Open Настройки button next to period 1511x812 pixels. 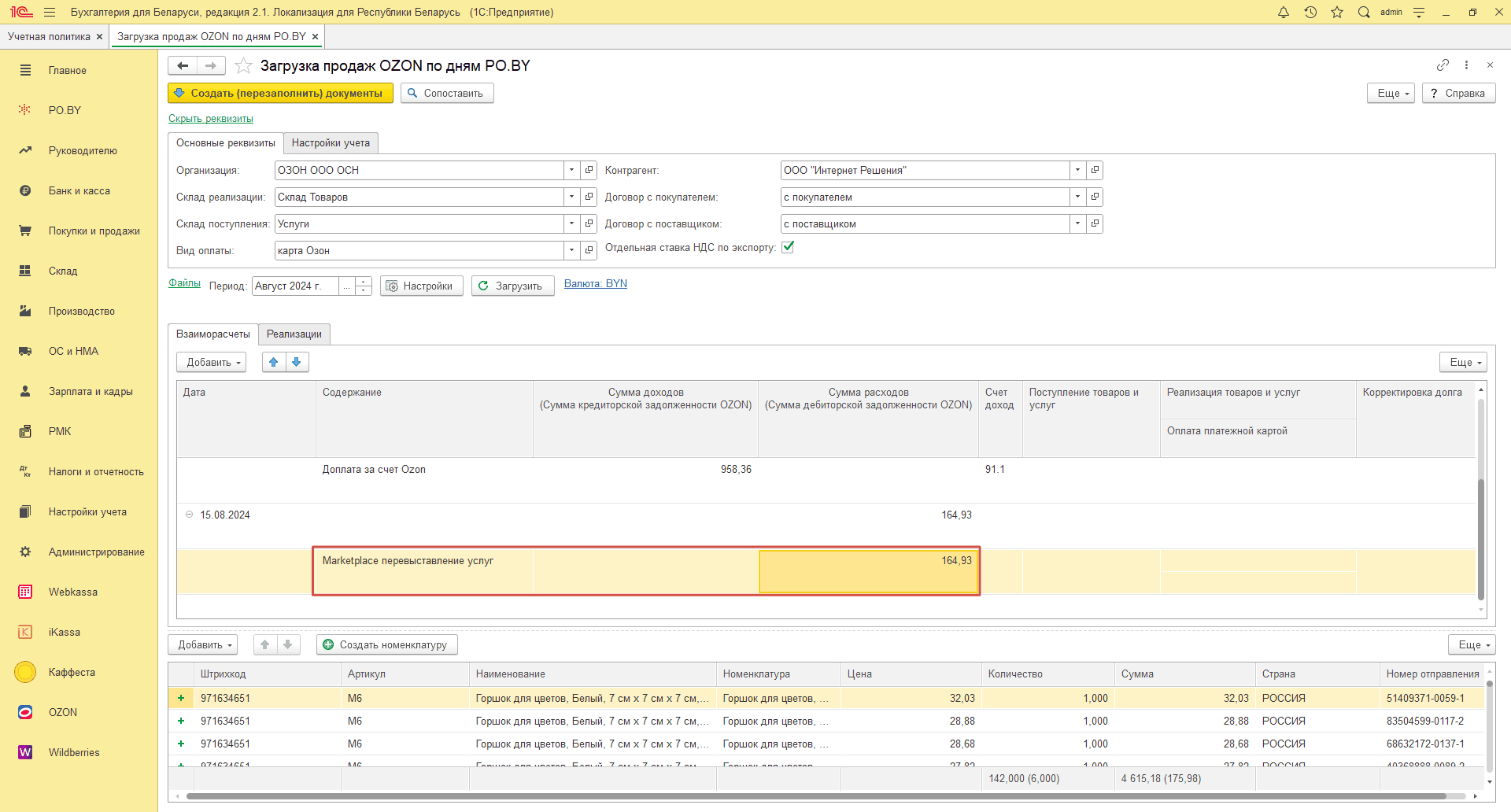coord(421,286)
